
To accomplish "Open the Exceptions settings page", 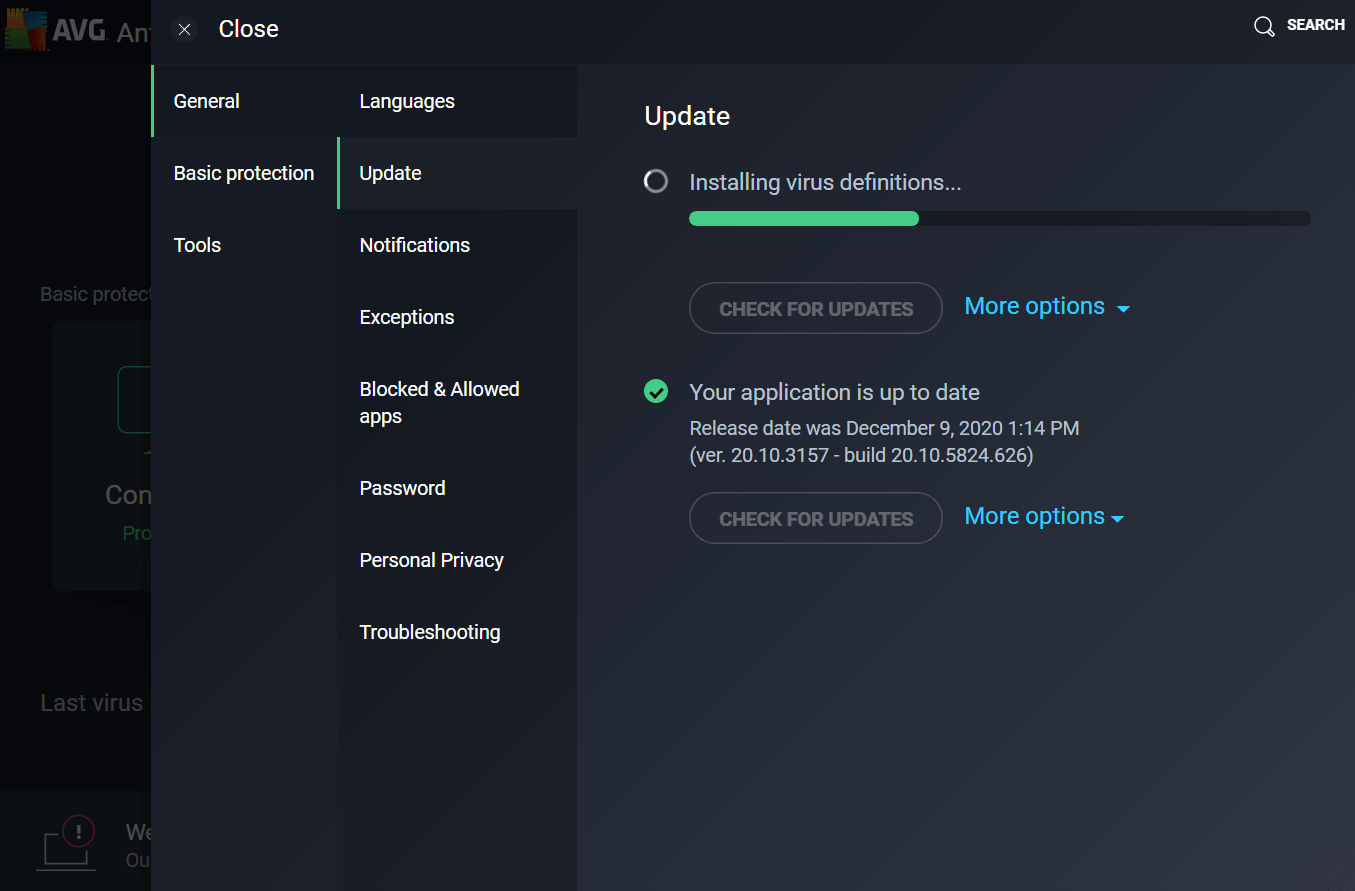I will tap(407, 316).
